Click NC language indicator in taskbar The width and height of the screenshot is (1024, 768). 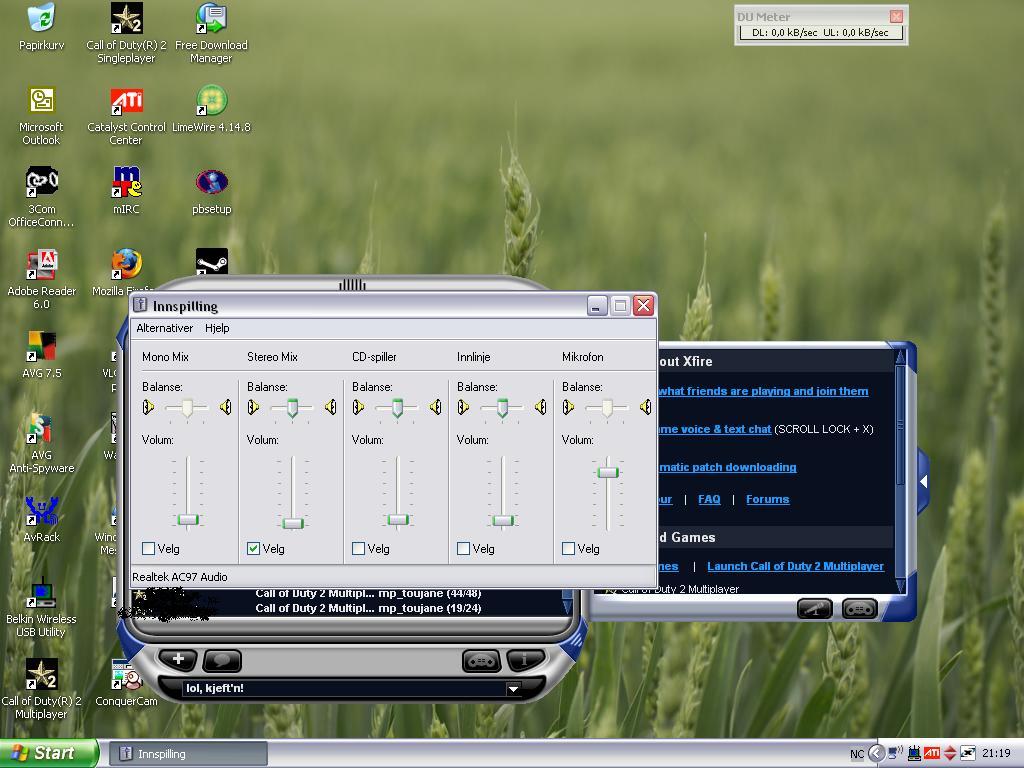click(857, 754)
